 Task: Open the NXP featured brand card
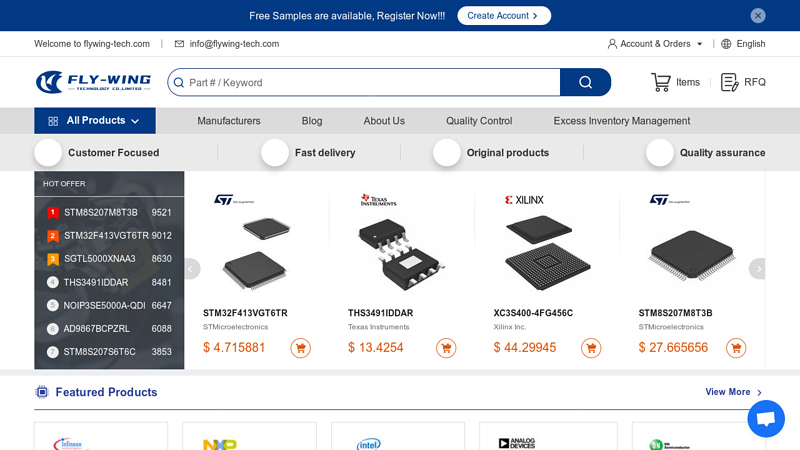[249, 436]
